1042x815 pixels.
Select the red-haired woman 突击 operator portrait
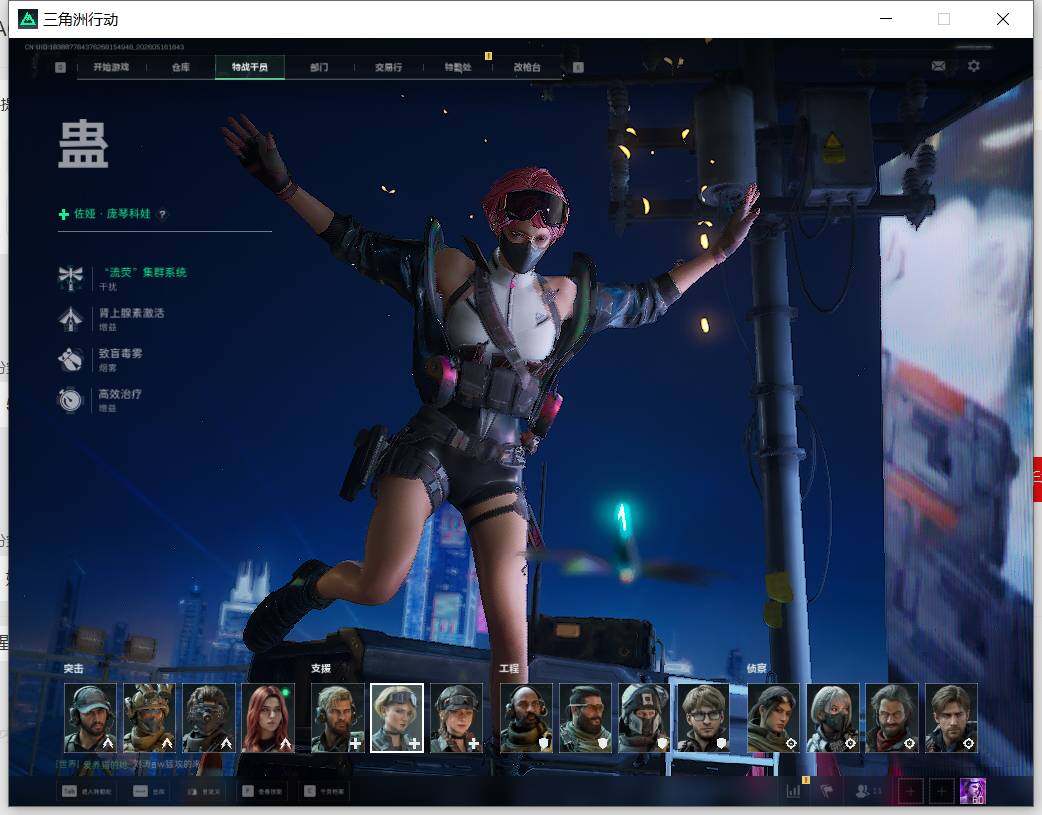(x=268, y=718)
